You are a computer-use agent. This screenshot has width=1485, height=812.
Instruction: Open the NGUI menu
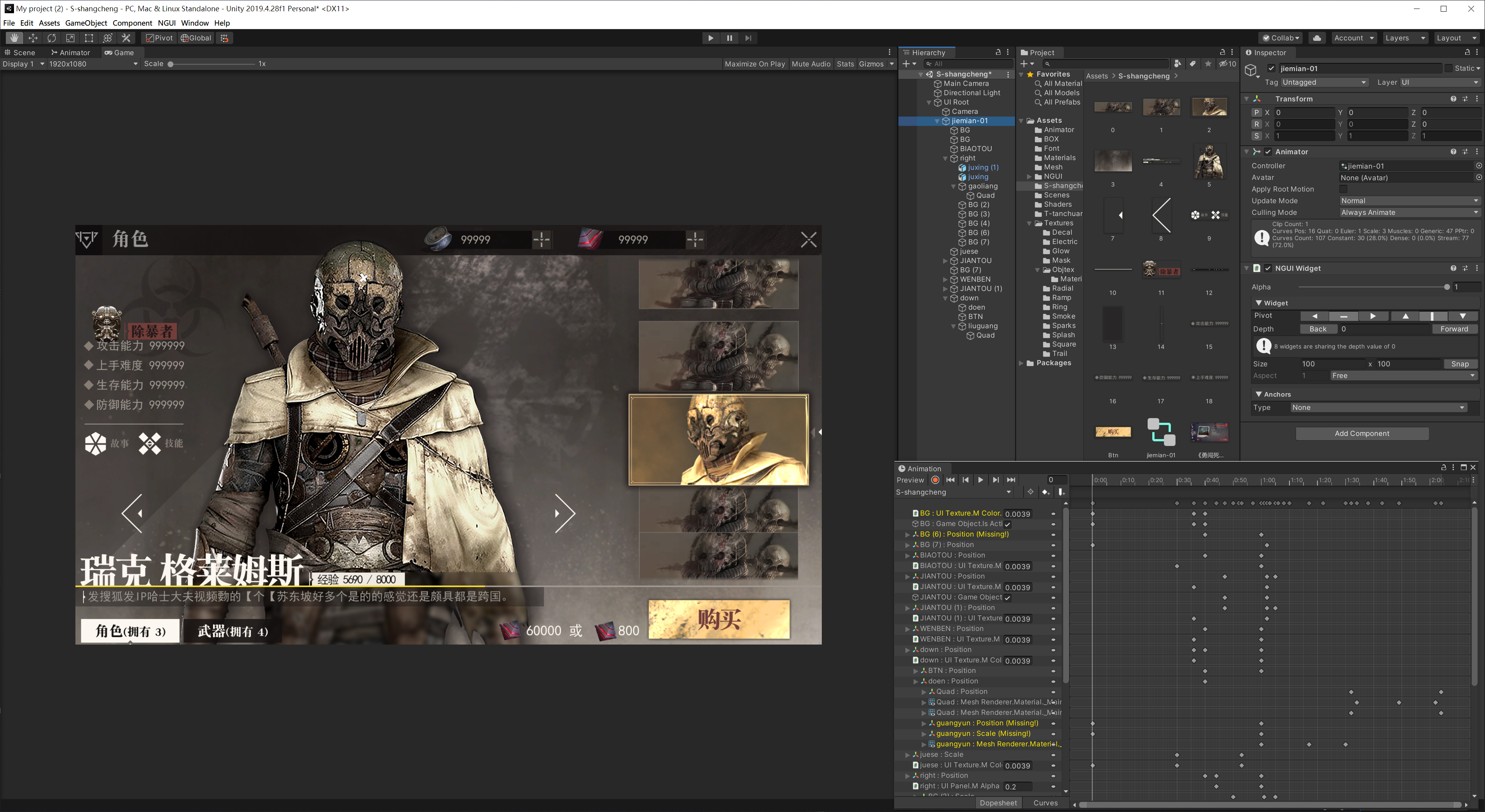(x=167, y=23)
